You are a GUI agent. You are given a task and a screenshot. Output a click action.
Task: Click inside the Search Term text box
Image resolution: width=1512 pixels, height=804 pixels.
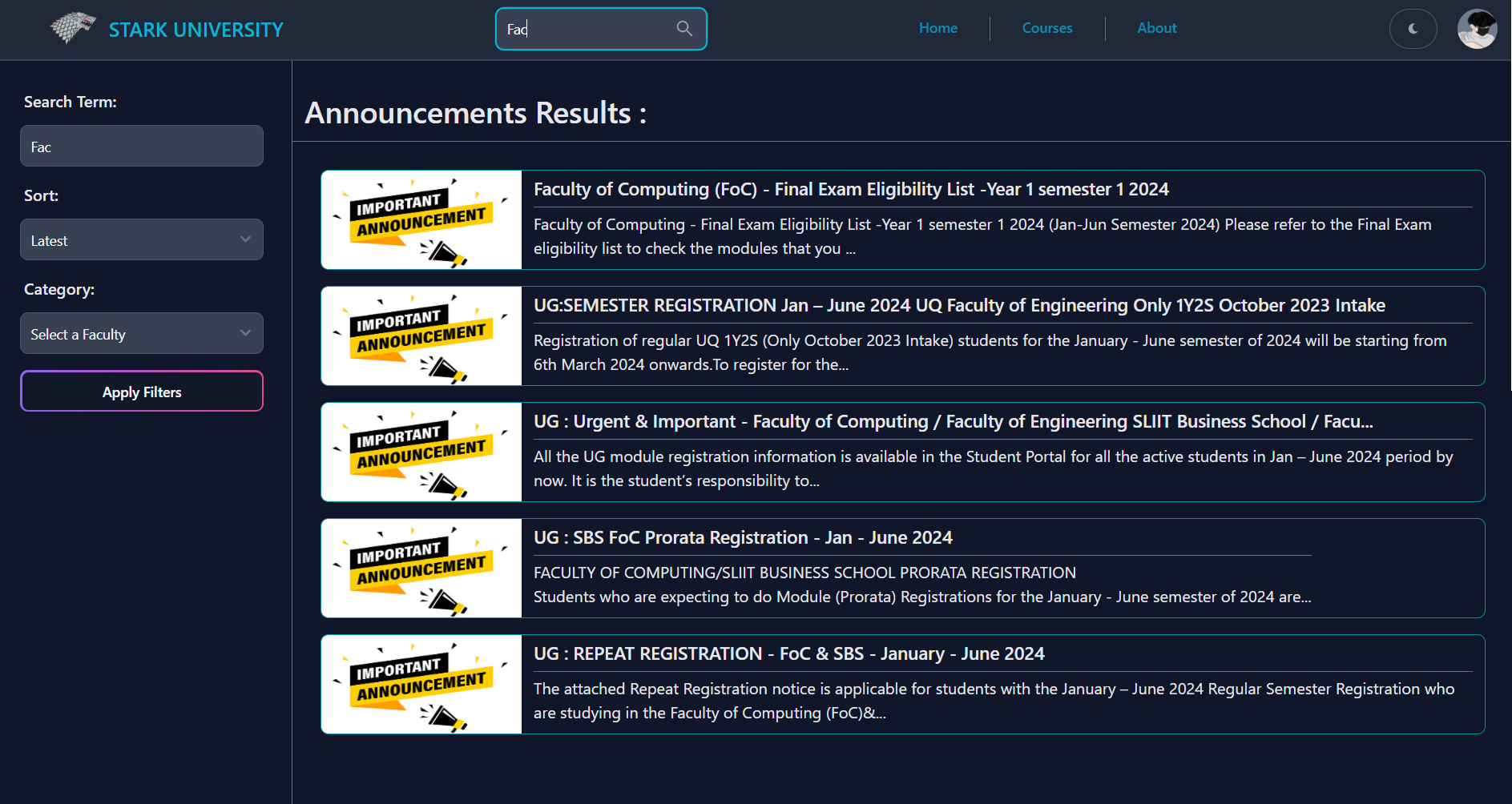coord(141,146)
